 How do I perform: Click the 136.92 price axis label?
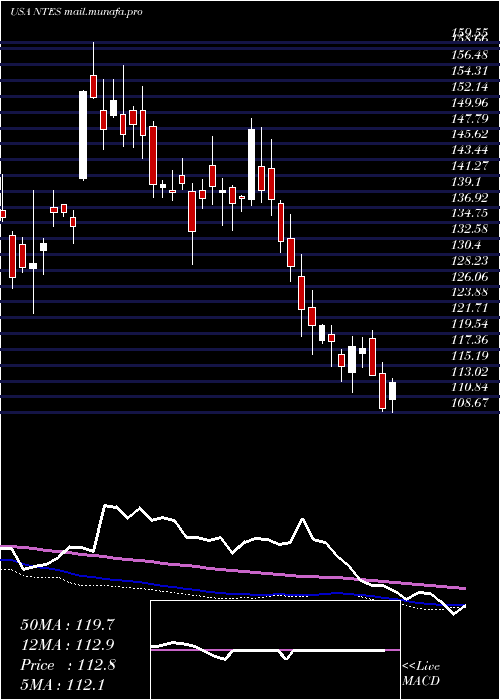(x=469, y=197)
